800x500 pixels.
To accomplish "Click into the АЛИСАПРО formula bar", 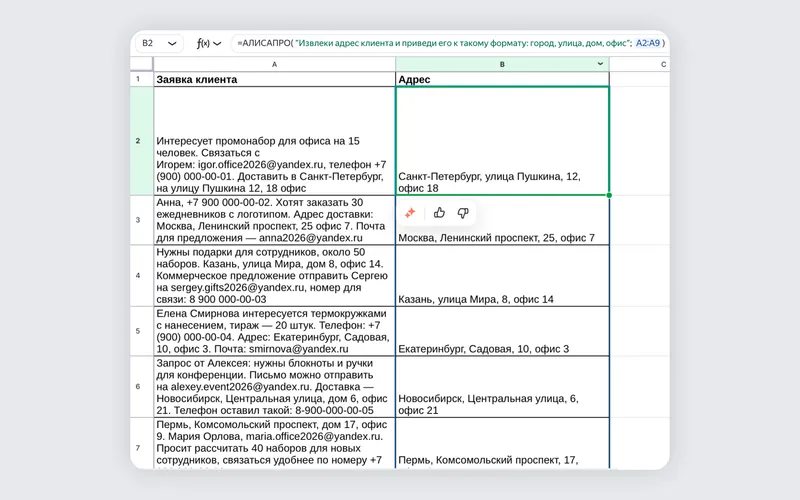I will (x=450, y=43).
